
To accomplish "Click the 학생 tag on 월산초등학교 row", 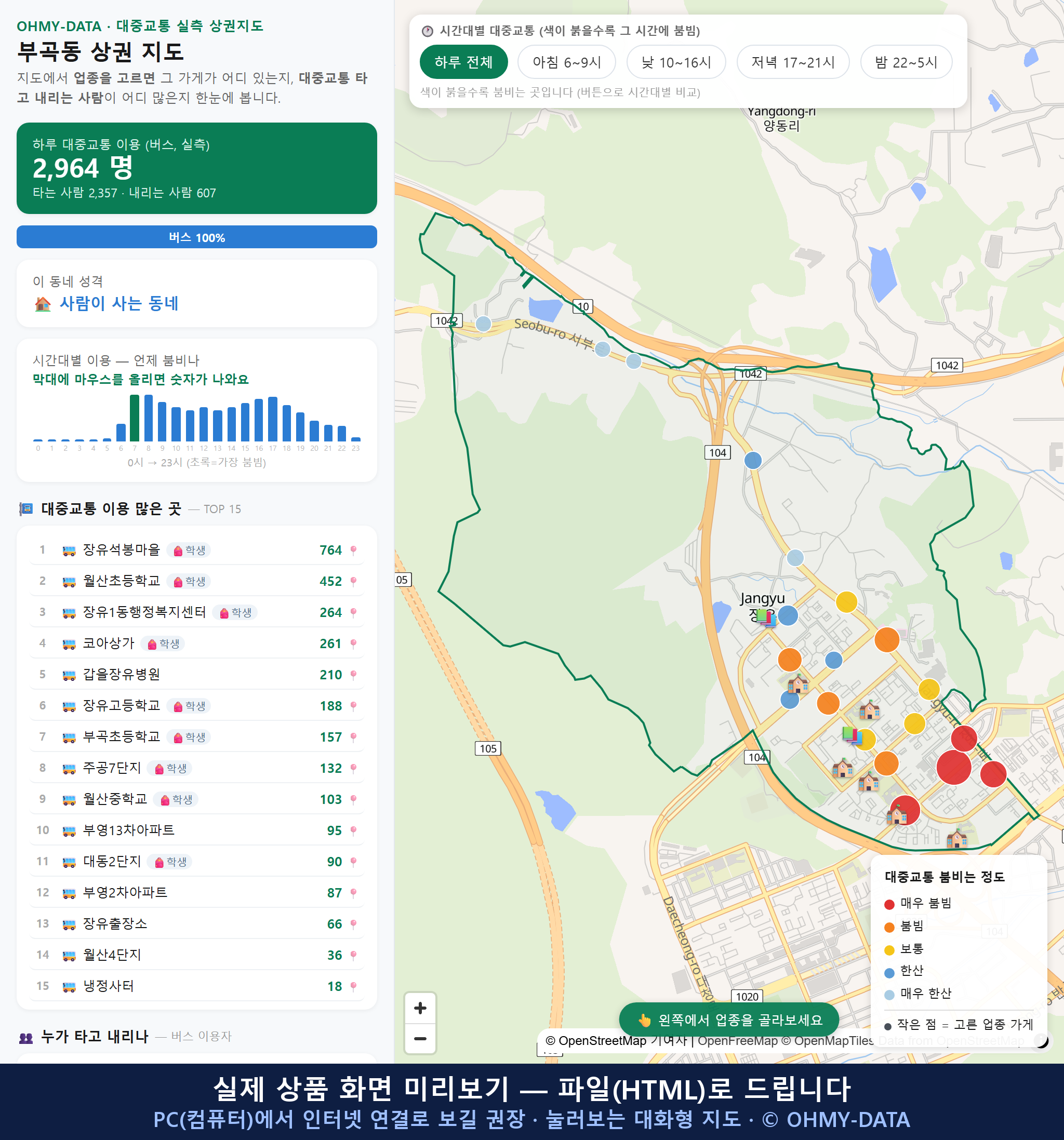I will click(x=189, y=582).
